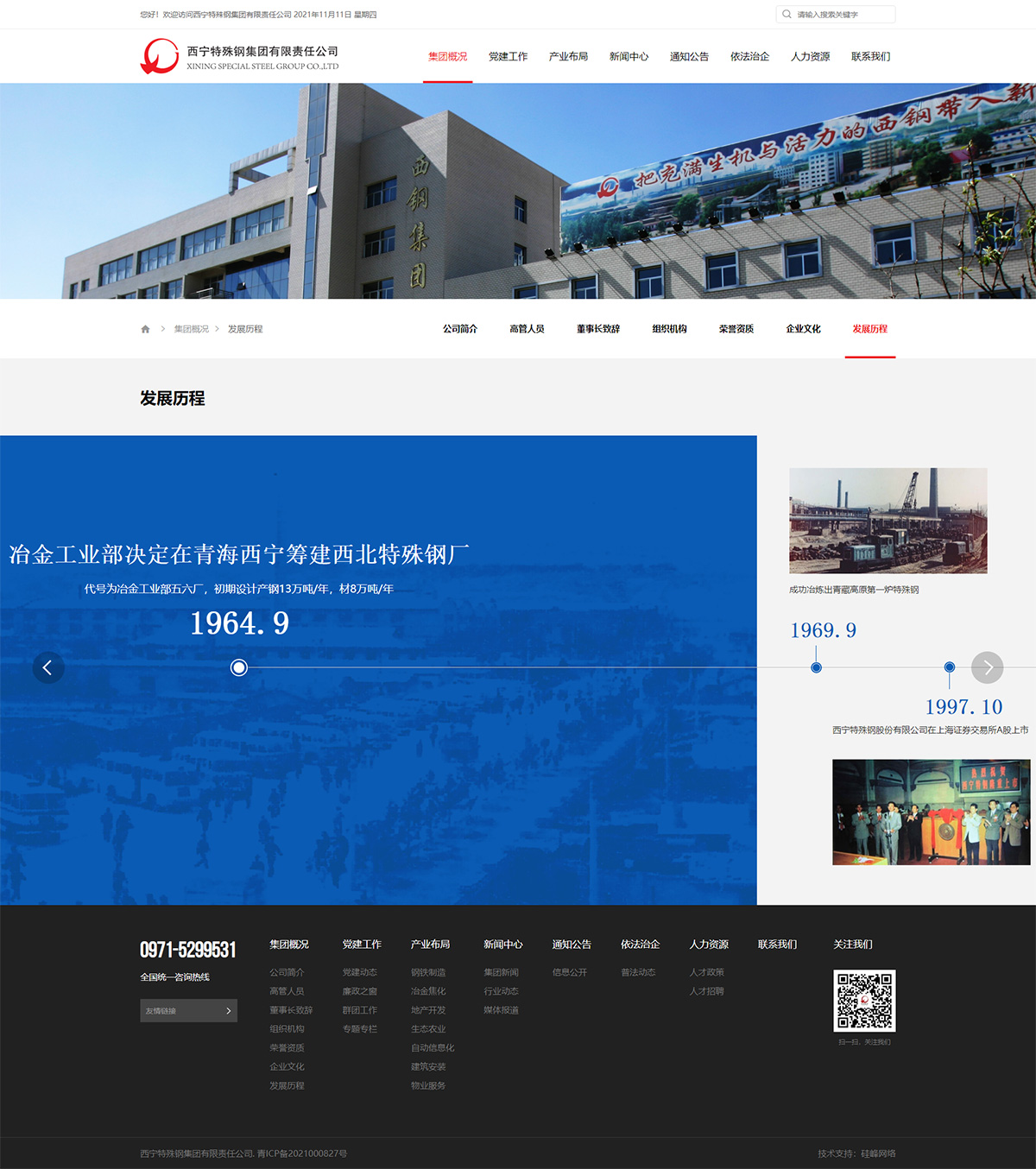The image size is (1036, 1169).
Task: Switch to the 公司简介 tab
Action: pyautogui.click(x=460, y=329)
